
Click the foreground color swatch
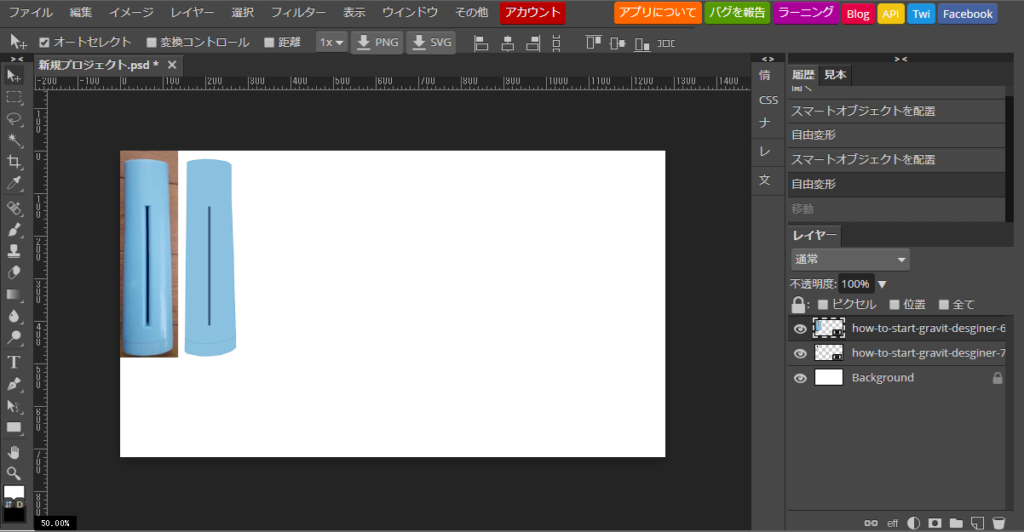(14, 492)
